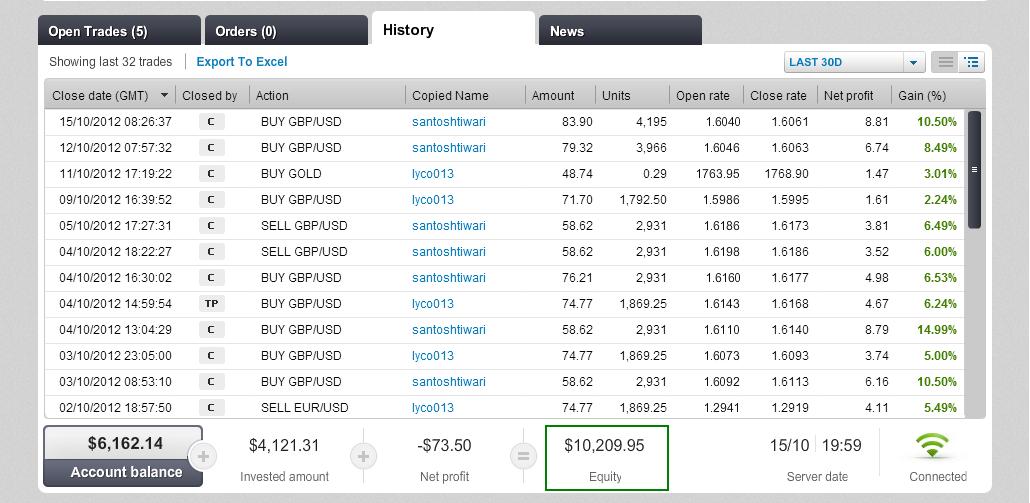Open the Open Trades (5) tab

[118, 31]
